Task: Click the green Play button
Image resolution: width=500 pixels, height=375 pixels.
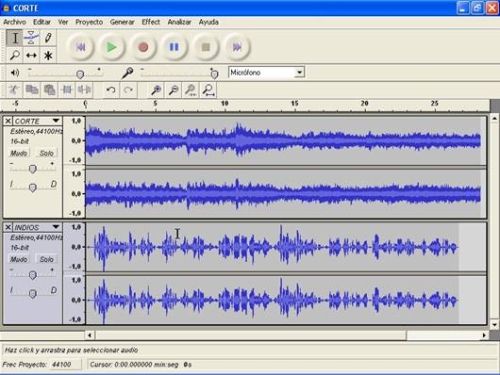Action: coord(112,47)
